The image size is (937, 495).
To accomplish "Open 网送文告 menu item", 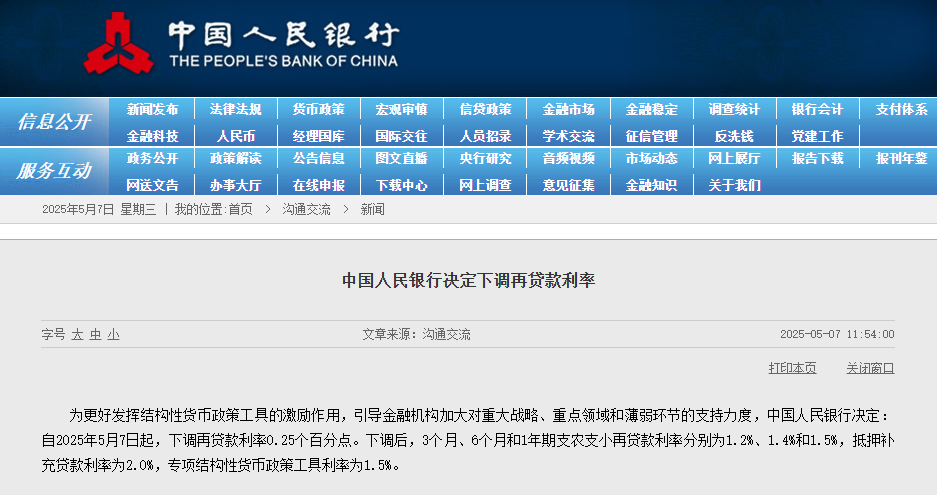I will click(x=152, y=185).
